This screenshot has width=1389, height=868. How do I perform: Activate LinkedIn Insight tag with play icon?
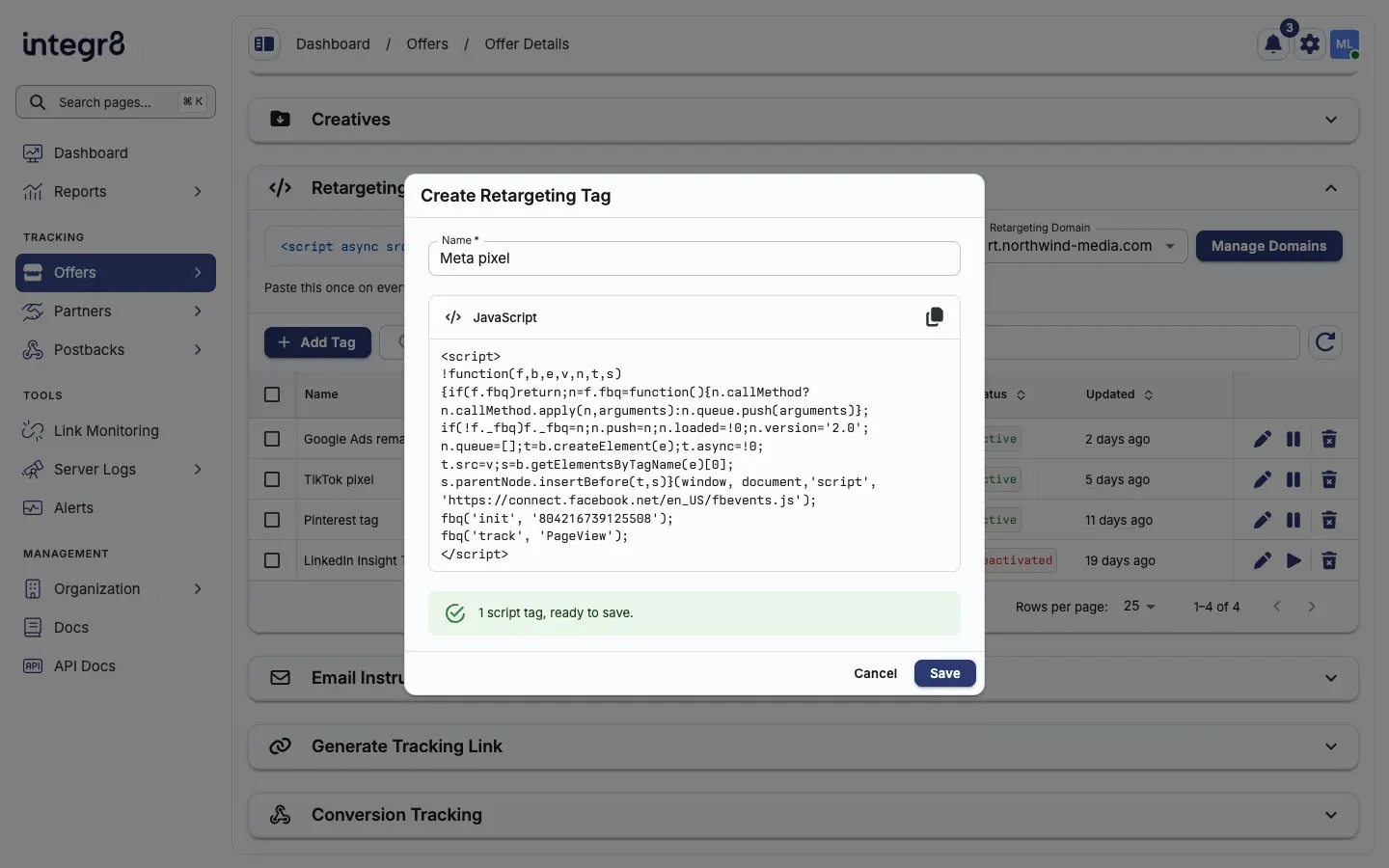coord(1294,560)
